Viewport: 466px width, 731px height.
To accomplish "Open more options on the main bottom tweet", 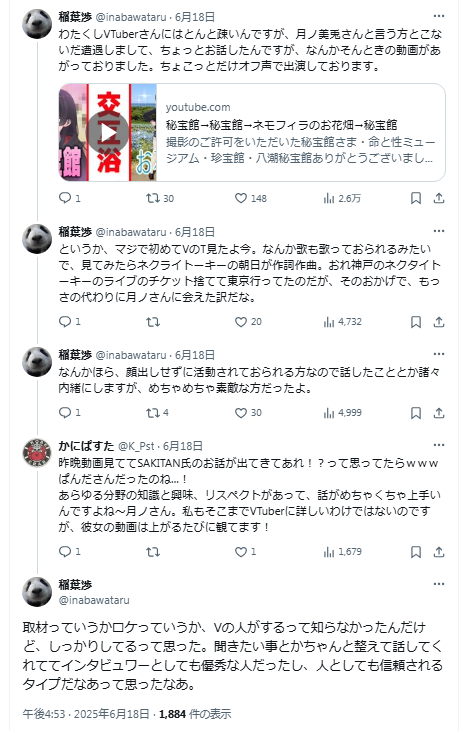I will tap(439, 584).
